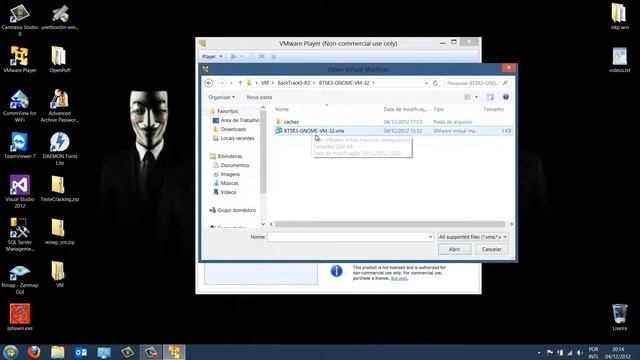The height and width of the screenshot is (360, 640).
Task: Click the VM breadcrumb segment
Action: (x=265, y=83)
